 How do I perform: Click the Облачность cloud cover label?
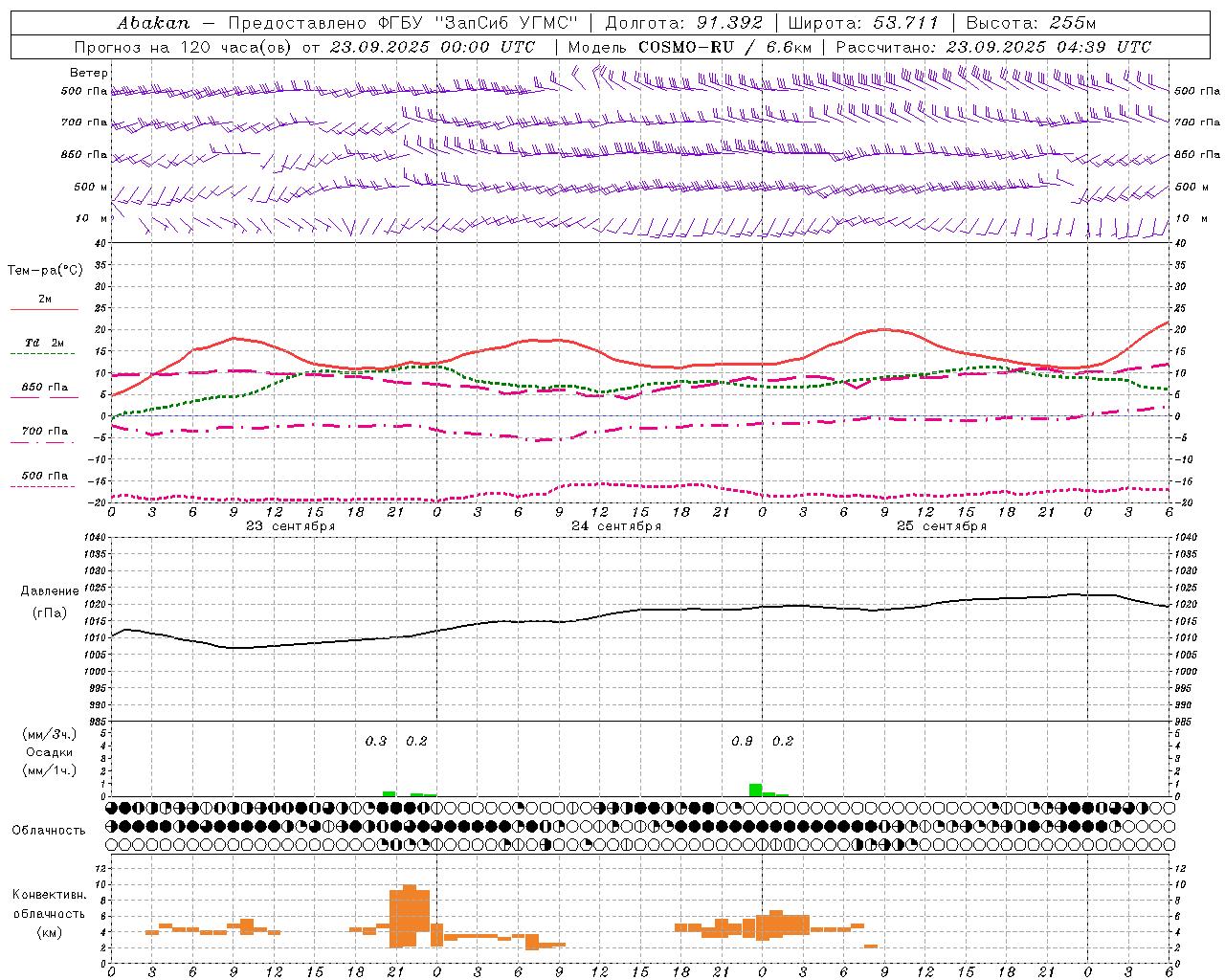point(49,830)
